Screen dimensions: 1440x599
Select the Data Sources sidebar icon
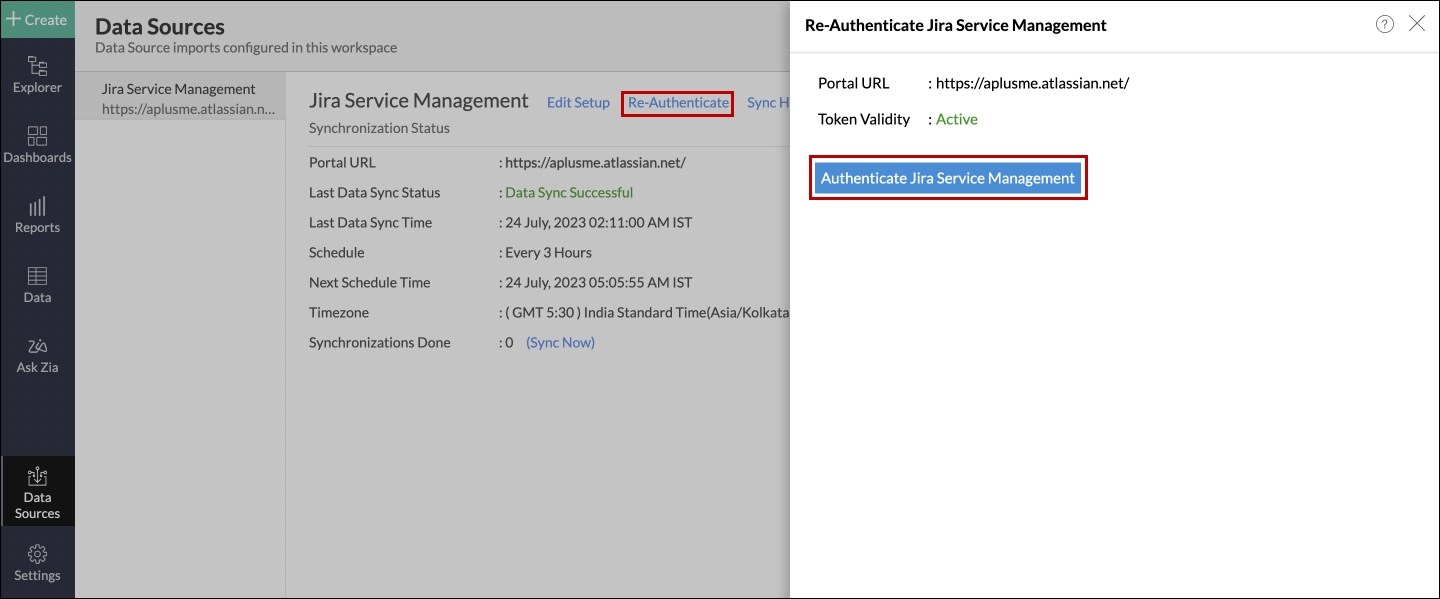(37, 492)
